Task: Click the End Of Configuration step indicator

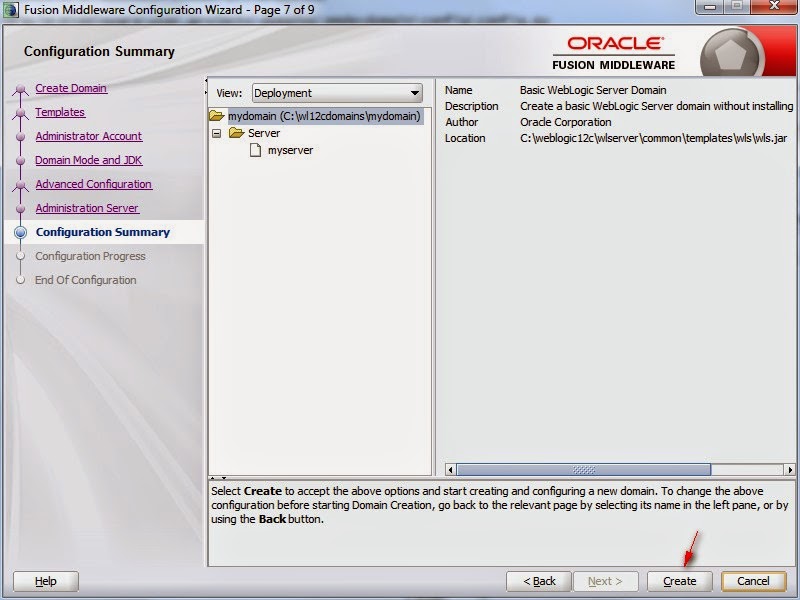Action: coord(88,280)
